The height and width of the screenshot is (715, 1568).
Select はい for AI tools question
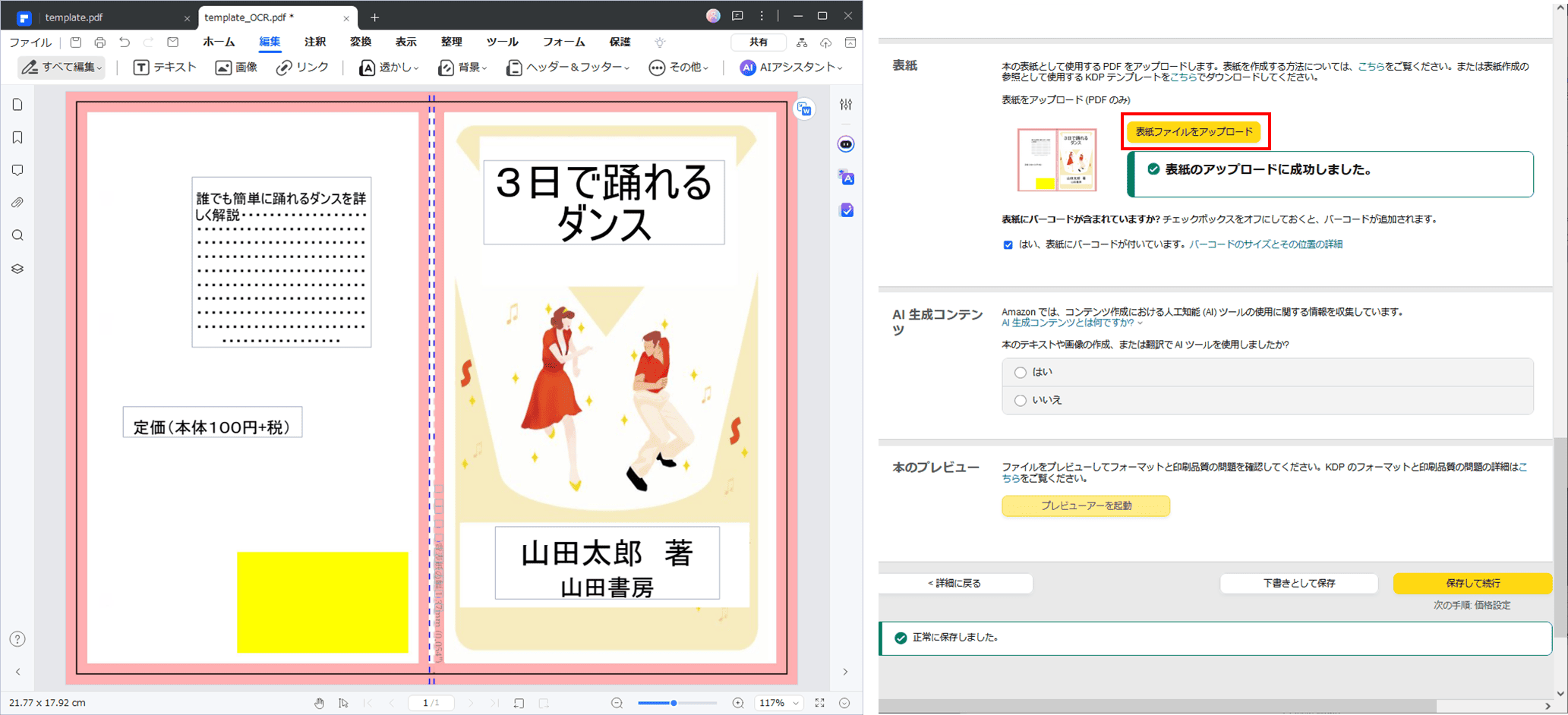point(1021,373)
